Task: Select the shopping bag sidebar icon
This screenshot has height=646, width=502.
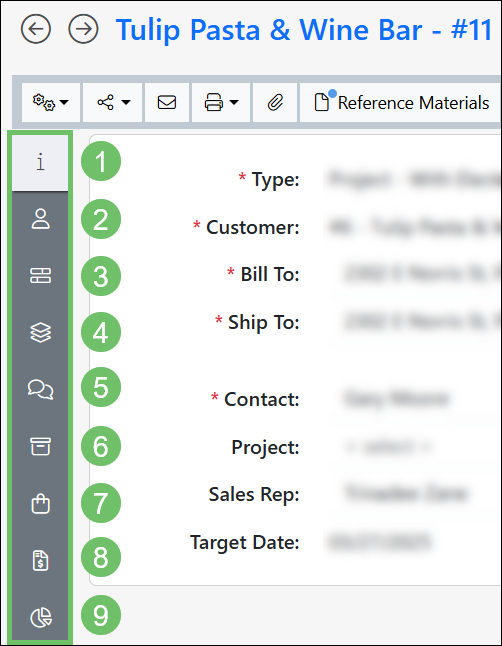Action: 40,503
